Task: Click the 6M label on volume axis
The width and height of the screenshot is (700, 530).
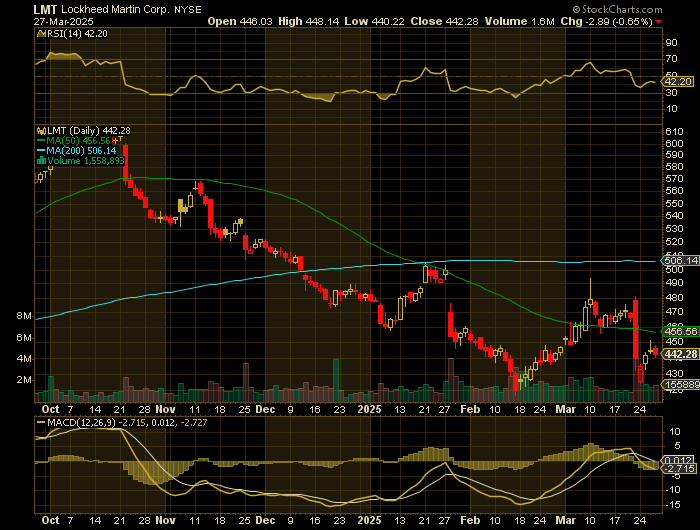Action: pyautogui.click(x=24, y=338)
